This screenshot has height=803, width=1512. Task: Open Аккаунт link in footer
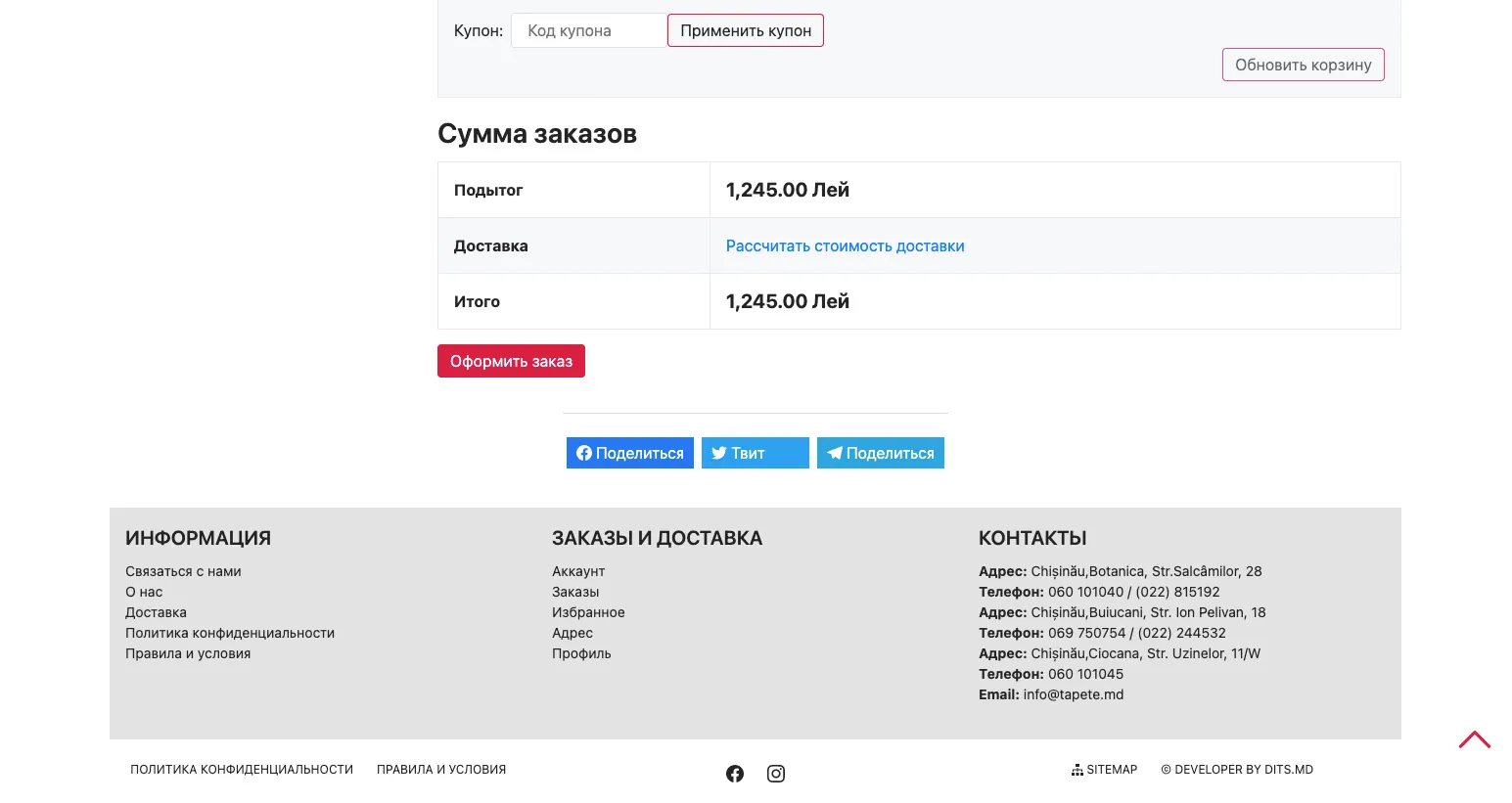point(578,571)
